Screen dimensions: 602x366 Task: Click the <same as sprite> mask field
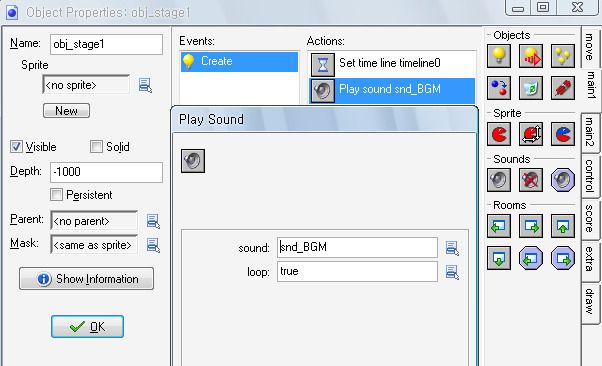(x=94, y=245)
